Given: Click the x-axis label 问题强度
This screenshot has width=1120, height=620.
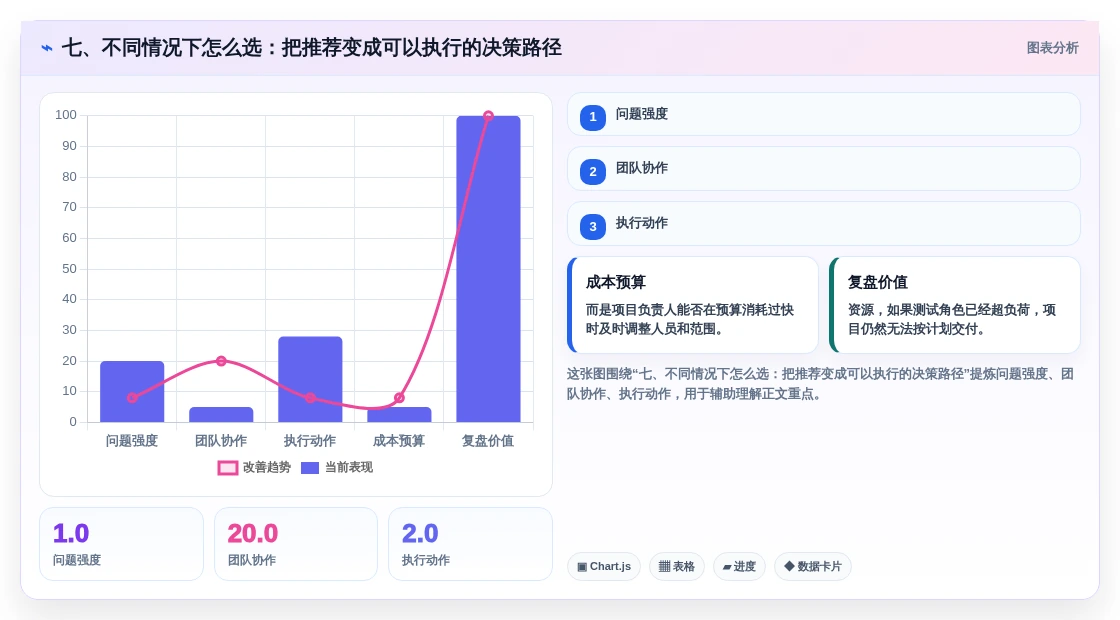Looking at the screenshot, I should pos(132,441).
